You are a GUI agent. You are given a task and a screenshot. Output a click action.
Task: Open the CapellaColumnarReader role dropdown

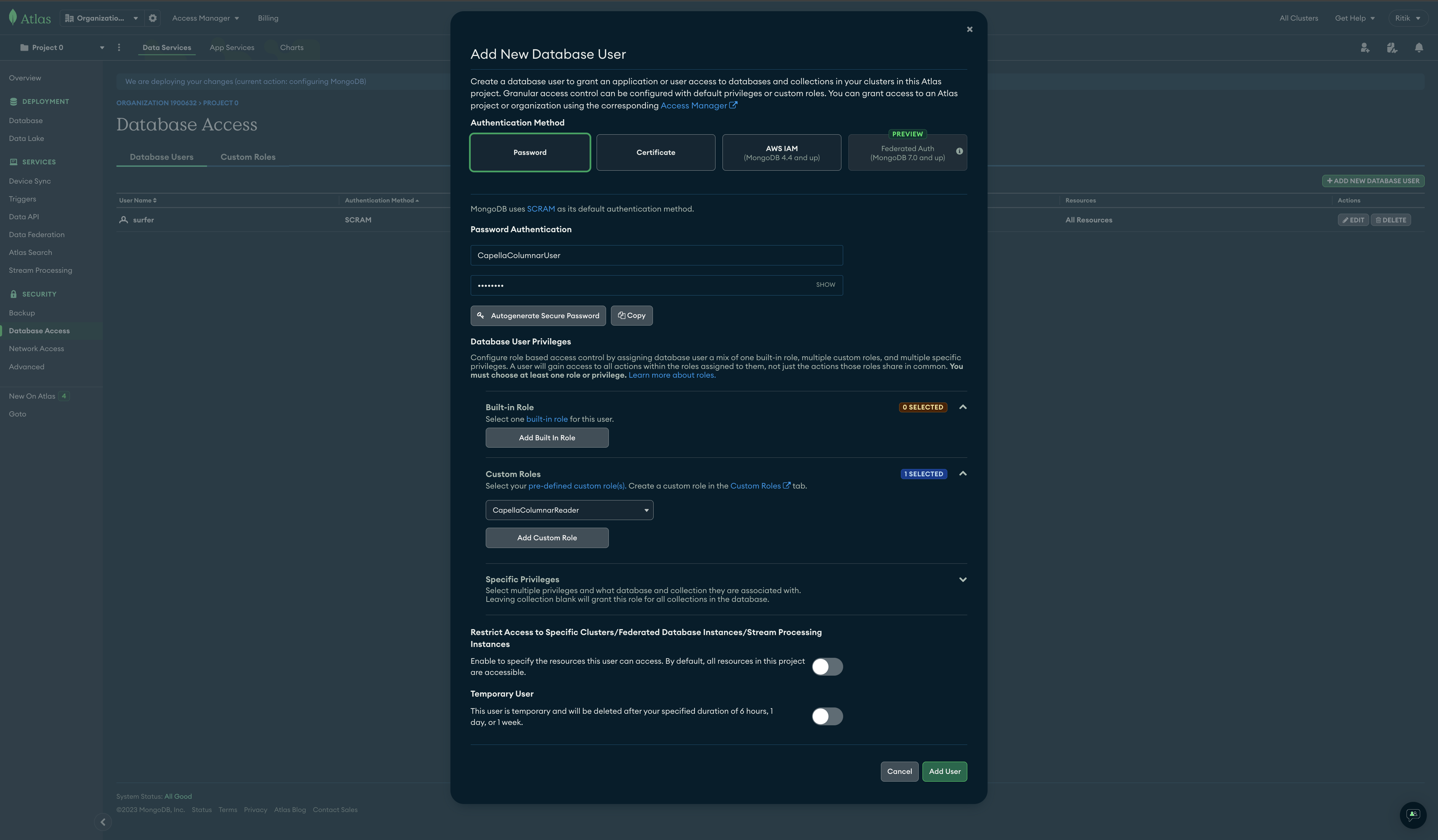click(568, 510)
